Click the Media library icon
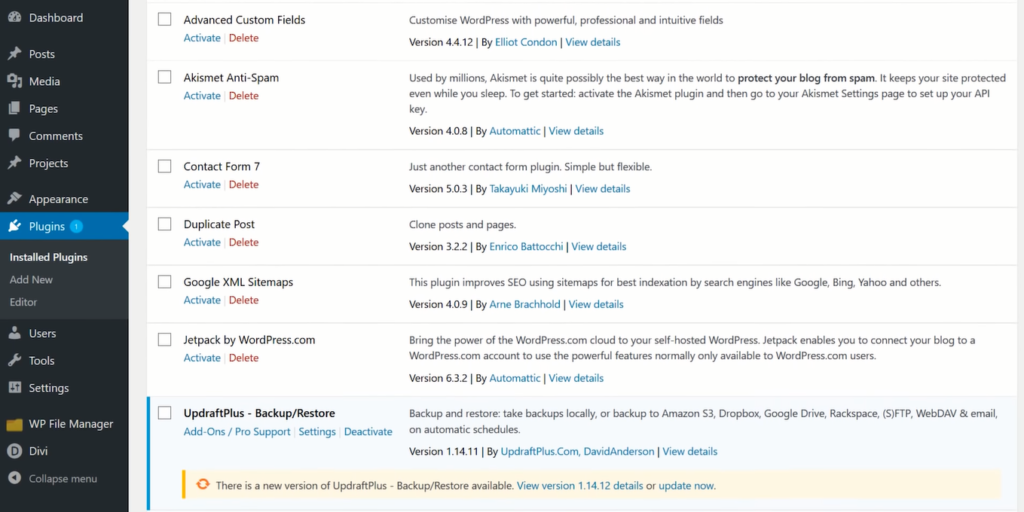Image resolution: width=1024 pixels, height=512 pixels. click(14, 81)
